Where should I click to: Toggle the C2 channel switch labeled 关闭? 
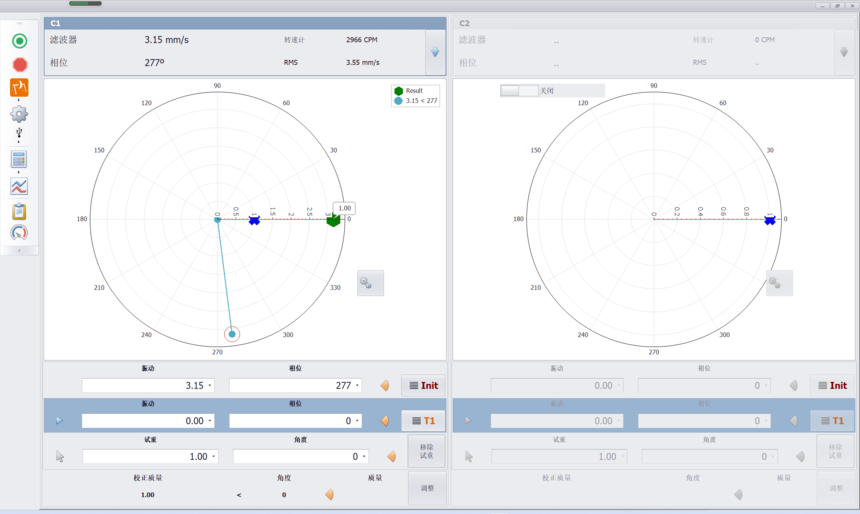(x=520, y=91)
